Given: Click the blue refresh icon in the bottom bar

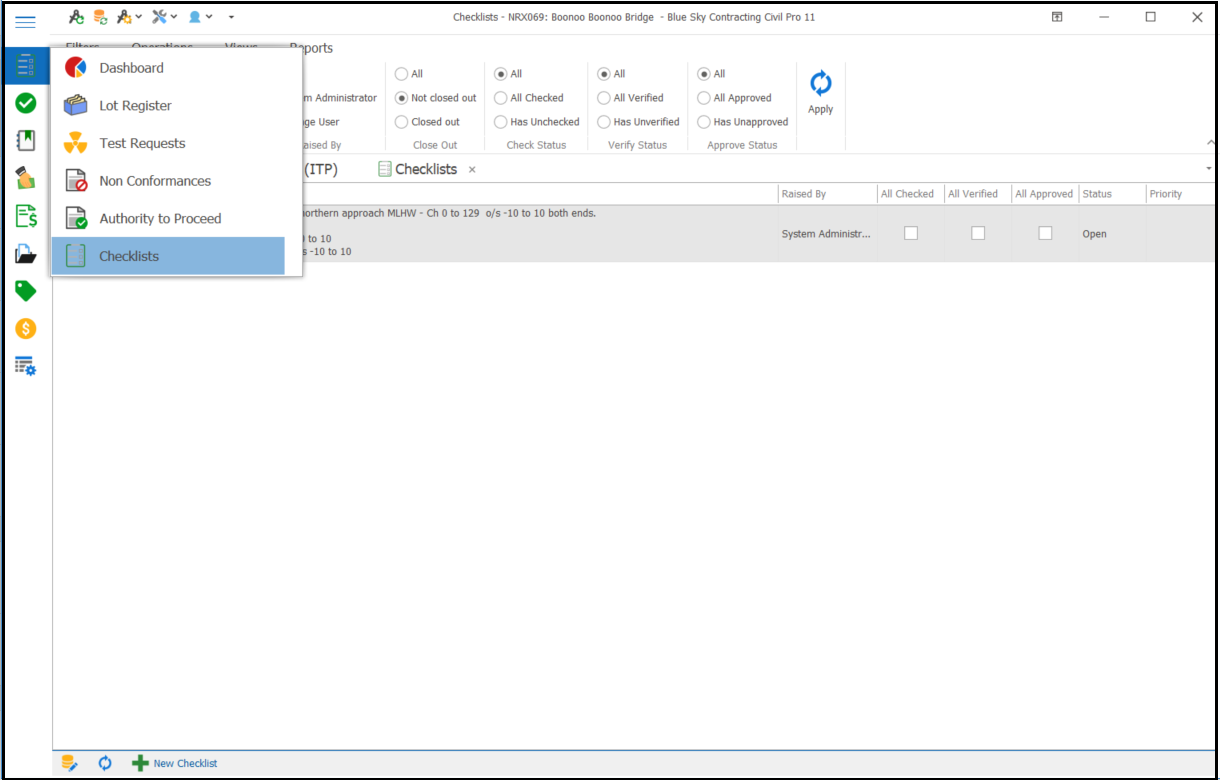Looking at the screenshot, I should click(105, 763).
